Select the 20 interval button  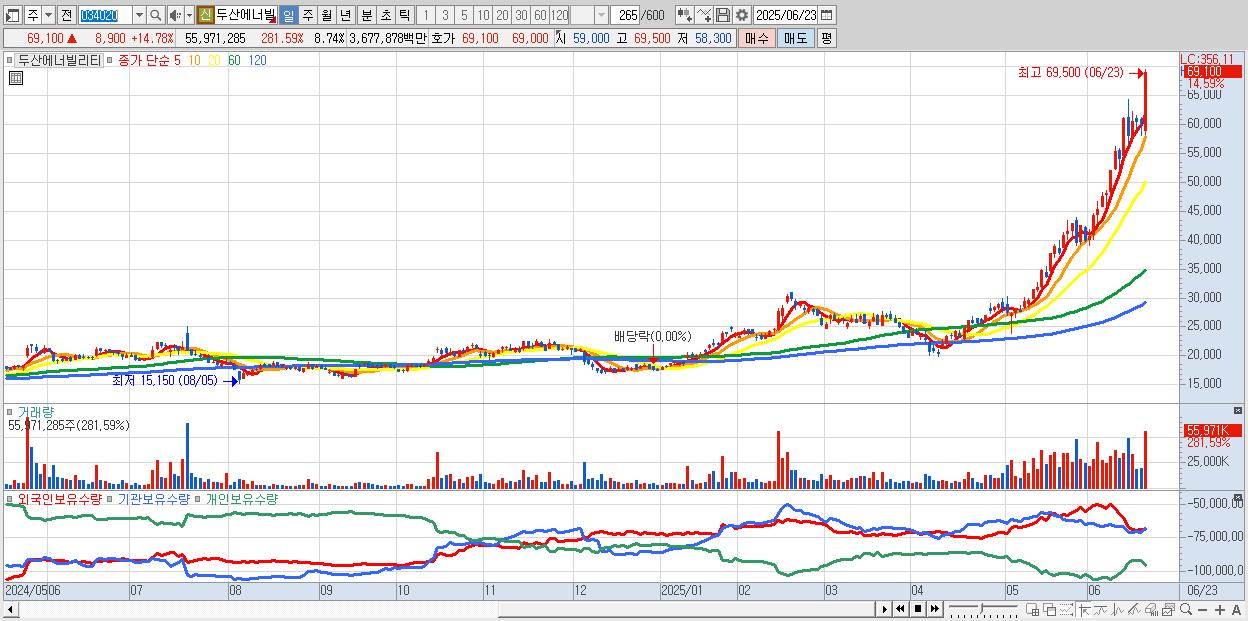tap(502, 15)
